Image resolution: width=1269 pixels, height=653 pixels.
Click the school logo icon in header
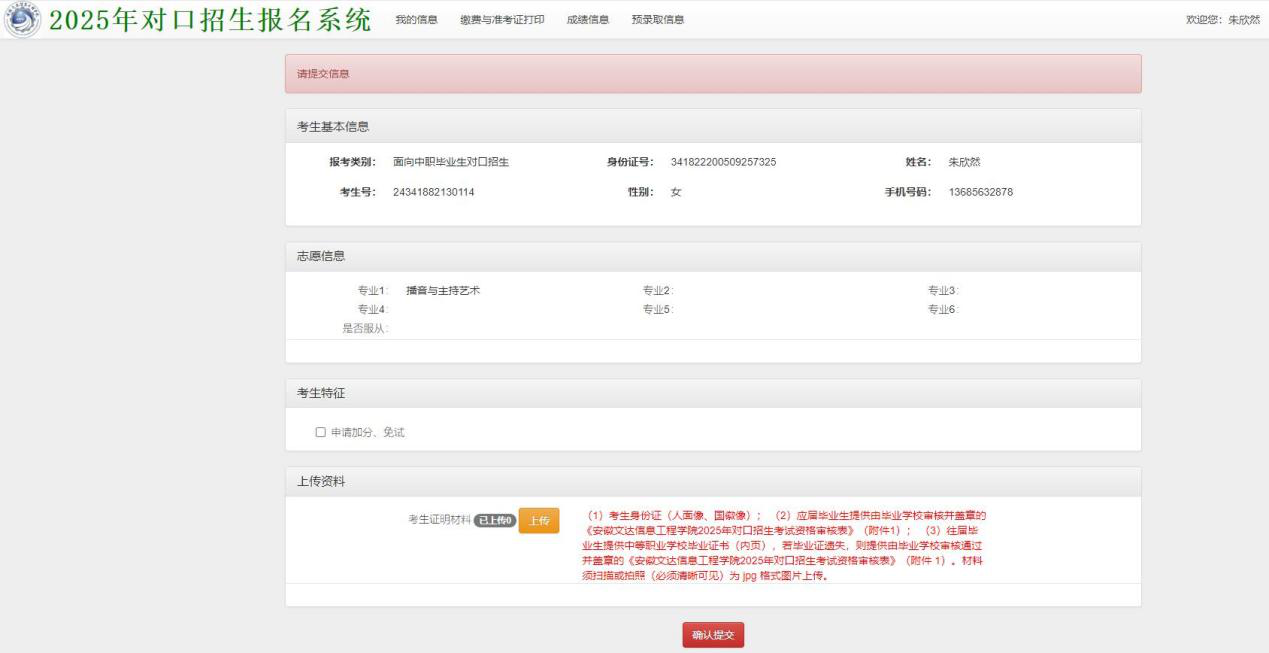coord(22,20)
